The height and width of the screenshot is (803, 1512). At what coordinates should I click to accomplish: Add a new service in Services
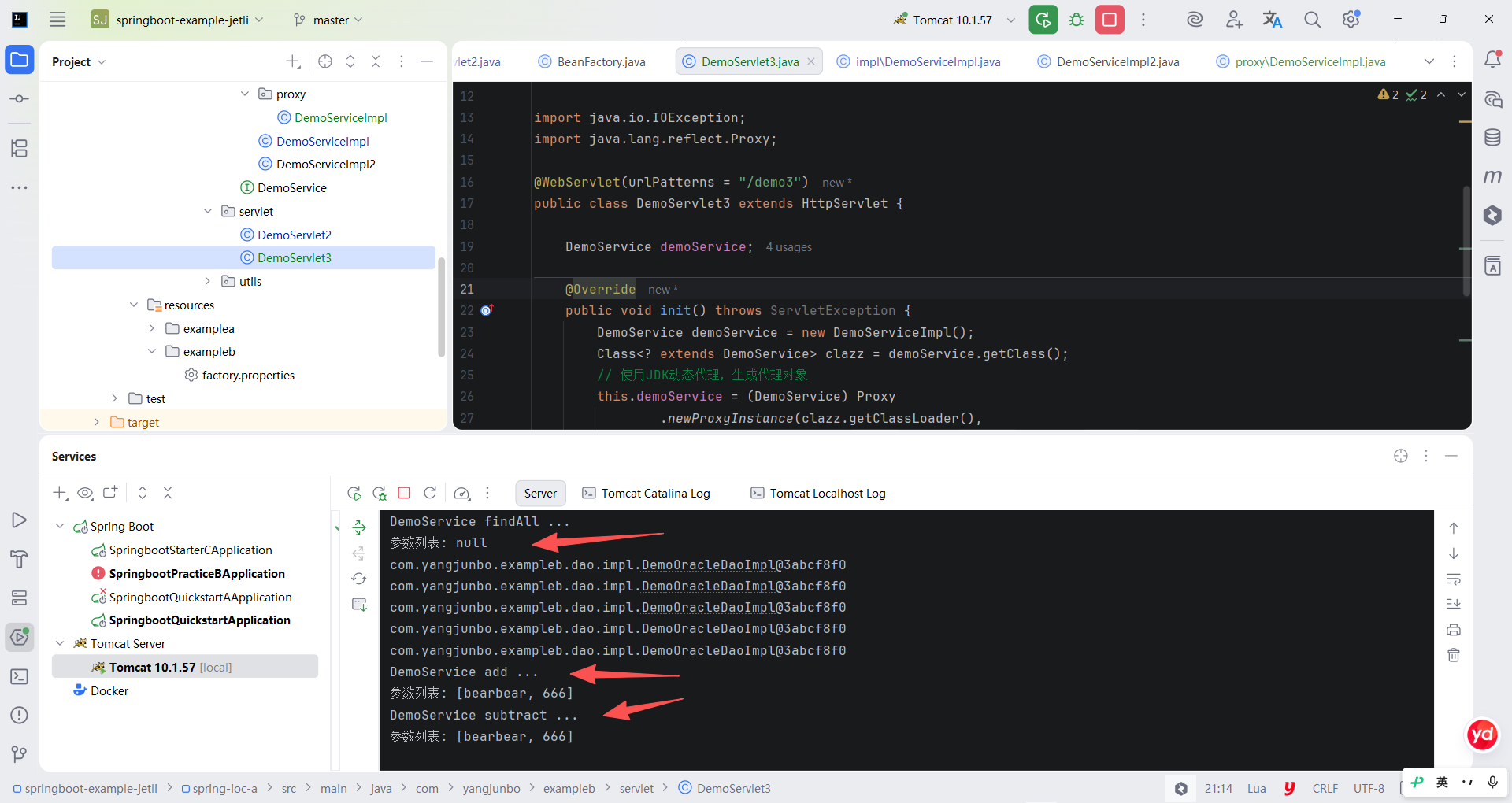(60, 493)
